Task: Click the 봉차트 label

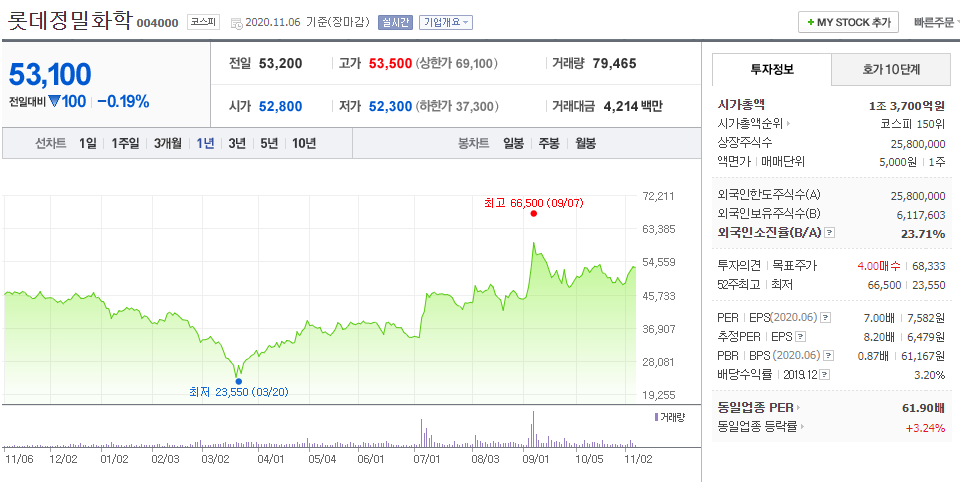Action: [x=473, y=144]
